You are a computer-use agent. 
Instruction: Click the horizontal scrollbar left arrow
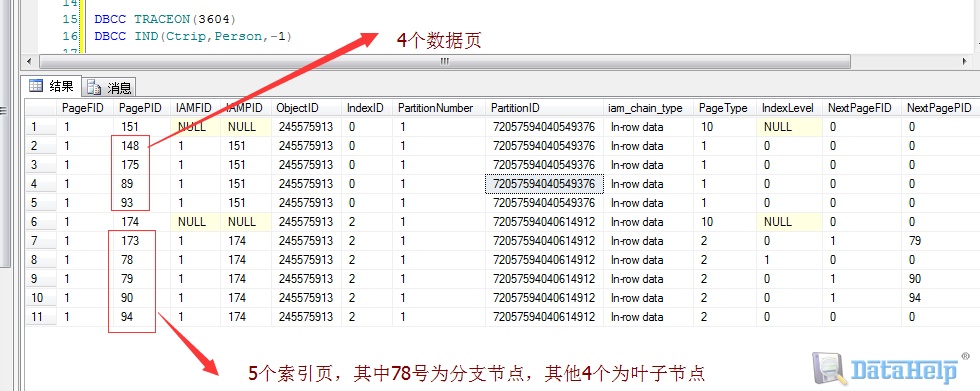(28, 62)
